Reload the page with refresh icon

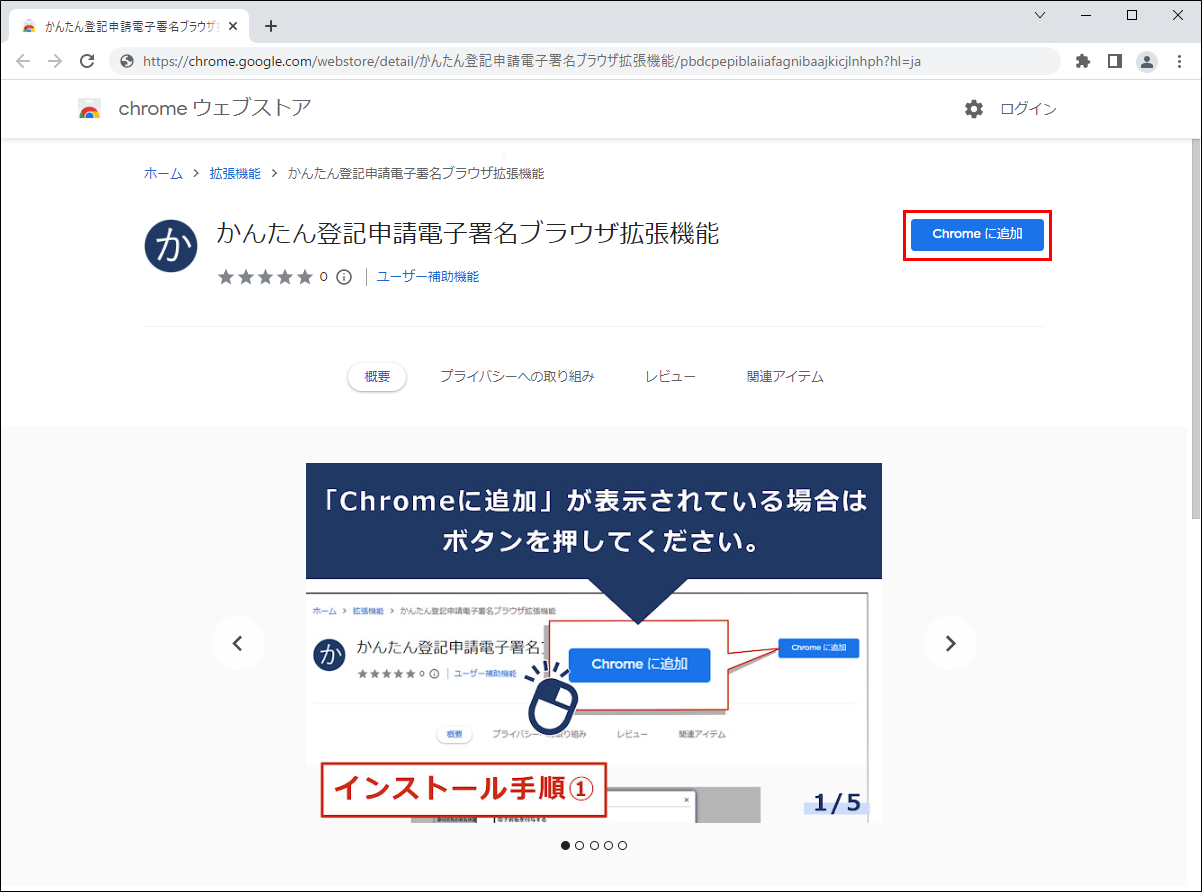(87, 61)
